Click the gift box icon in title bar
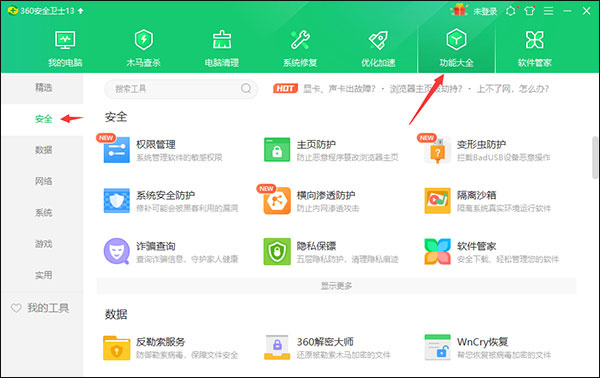This screenshot has height=378, width=600. (459, 10)
